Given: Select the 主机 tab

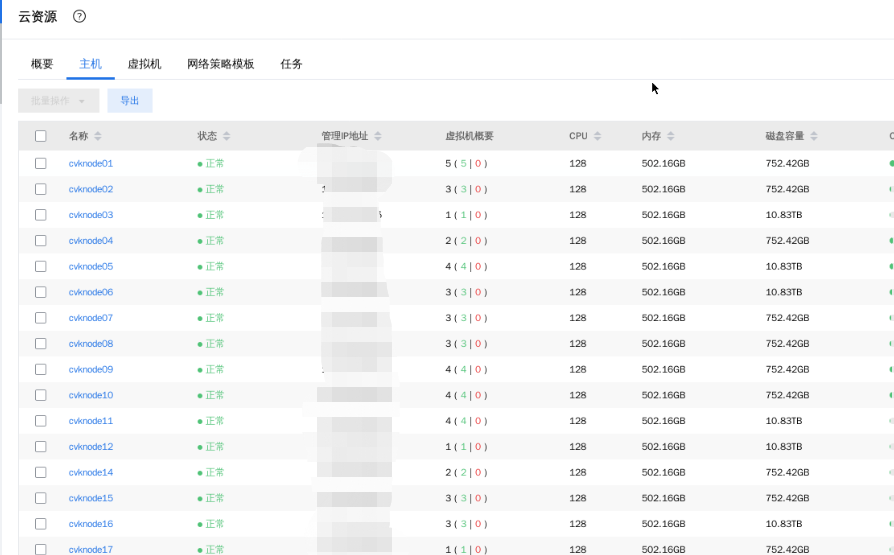Looking at the screenshot, I should [90, 64].
